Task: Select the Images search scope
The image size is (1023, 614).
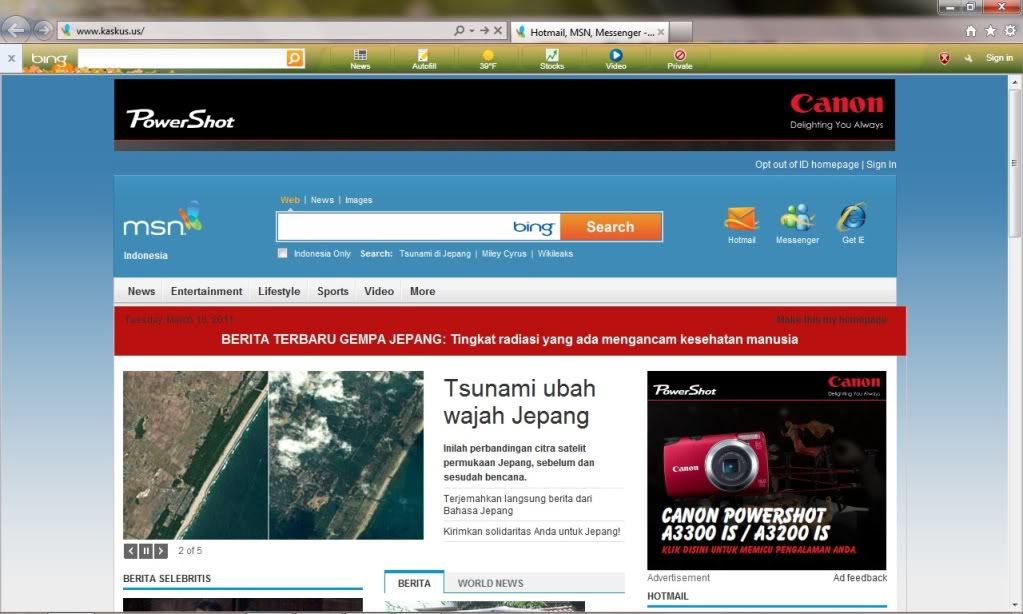Action: (x=358, y=200)
